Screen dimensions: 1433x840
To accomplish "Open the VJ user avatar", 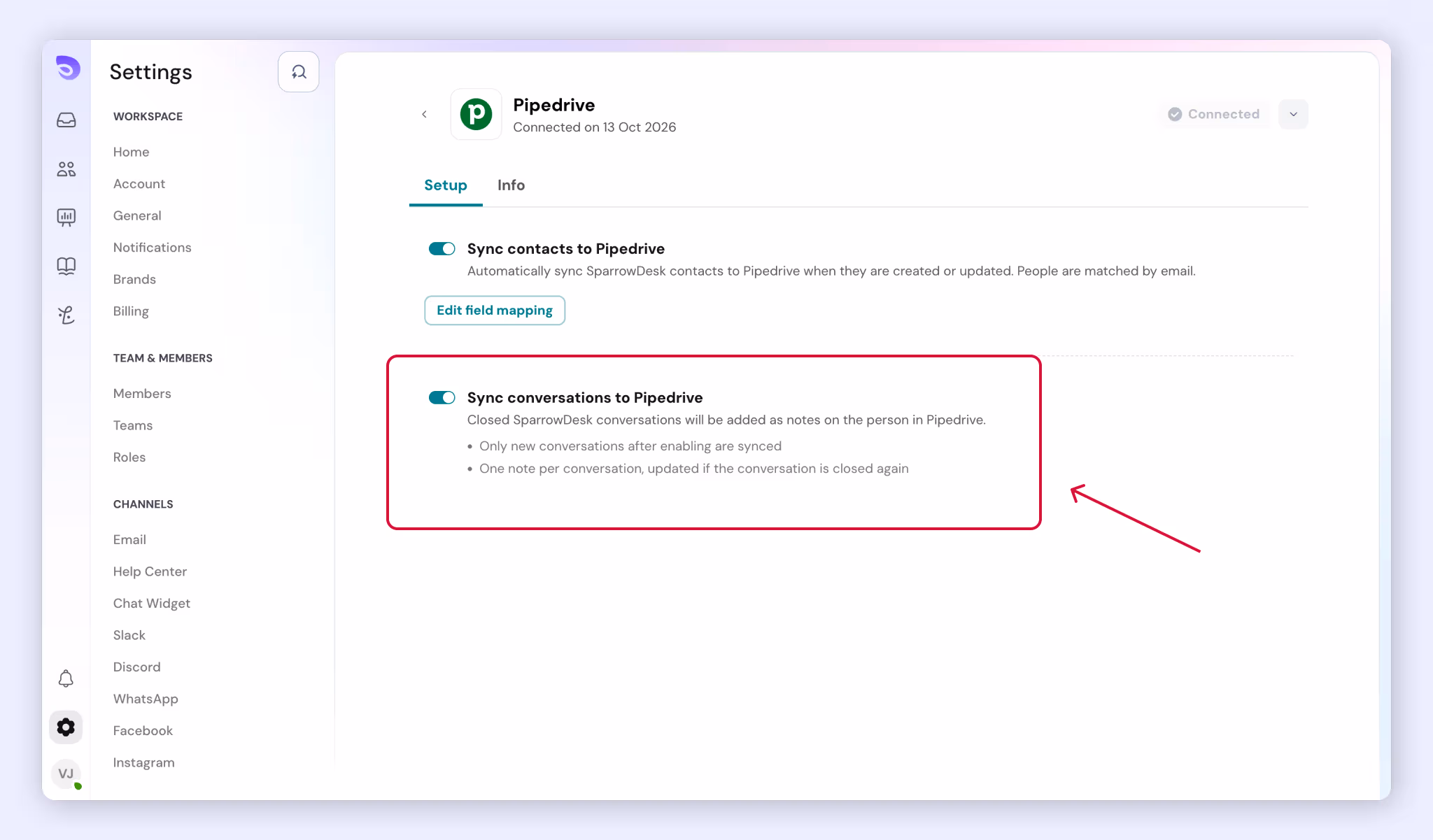I will point(66,774).
